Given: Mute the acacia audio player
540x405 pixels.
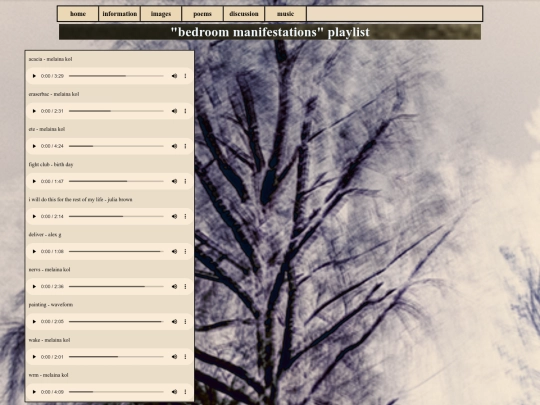Looking at the screenshot, I should [x=174, y=76].
